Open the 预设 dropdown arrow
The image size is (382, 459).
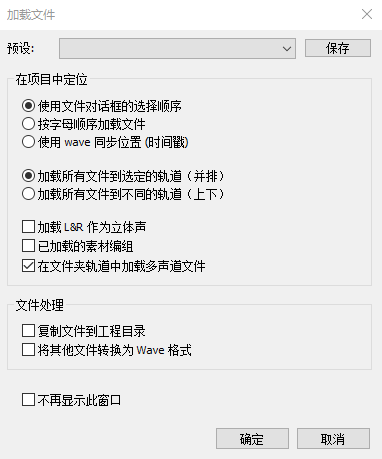287,49
